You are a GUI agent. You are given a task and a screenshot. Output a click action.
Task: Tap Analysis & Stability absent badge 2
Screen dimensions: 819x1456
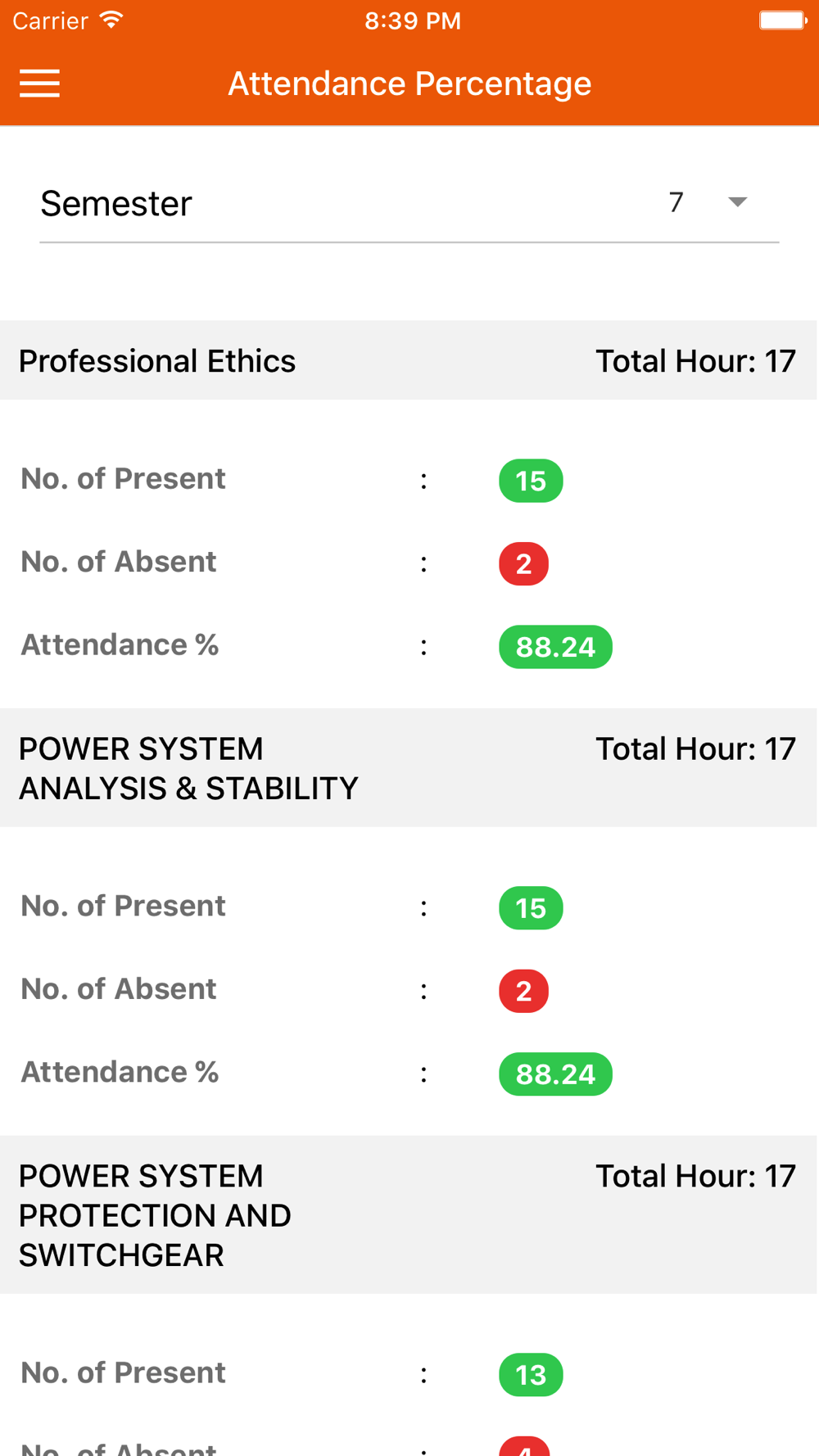point(523,991)
